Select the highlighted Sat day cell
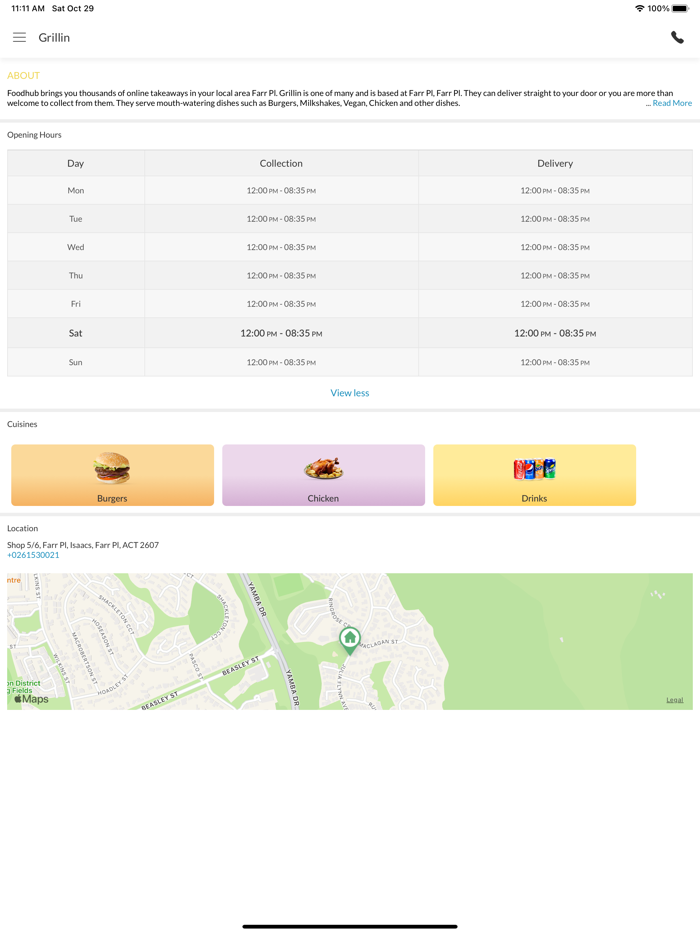 click(x=76, y=333)
